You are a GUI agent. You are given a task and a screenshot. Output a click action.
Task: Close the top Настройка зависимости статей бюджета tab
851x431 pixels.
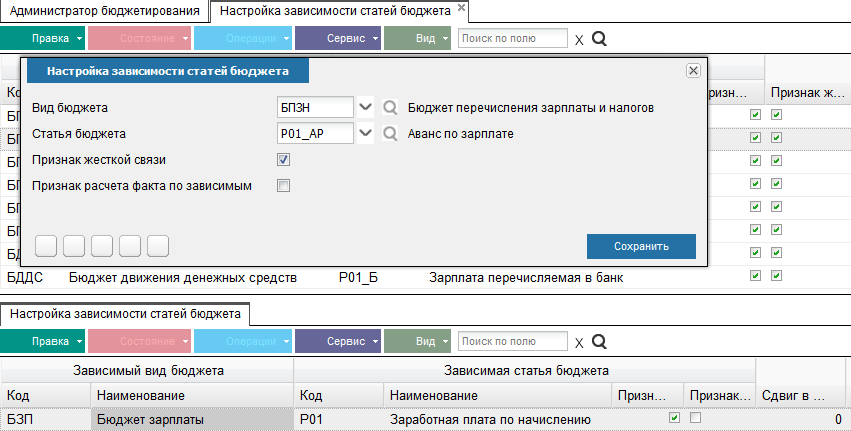pos(461,8)
